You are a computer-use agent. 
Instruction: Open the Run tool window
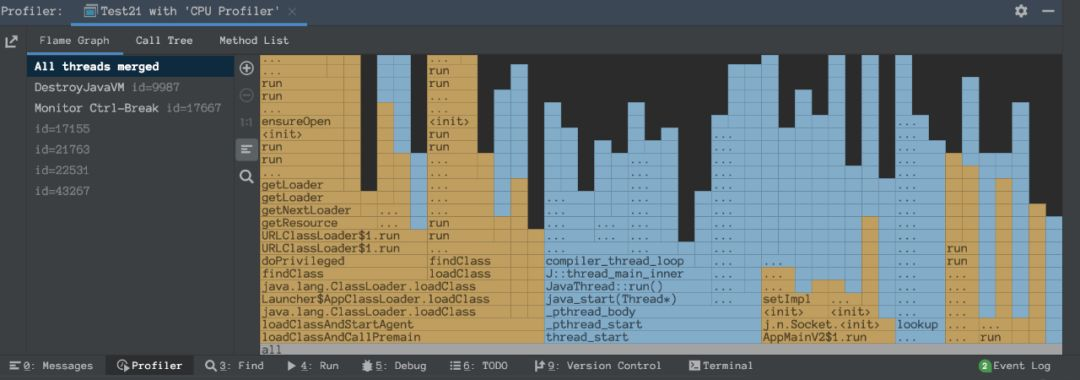[313, 366]
